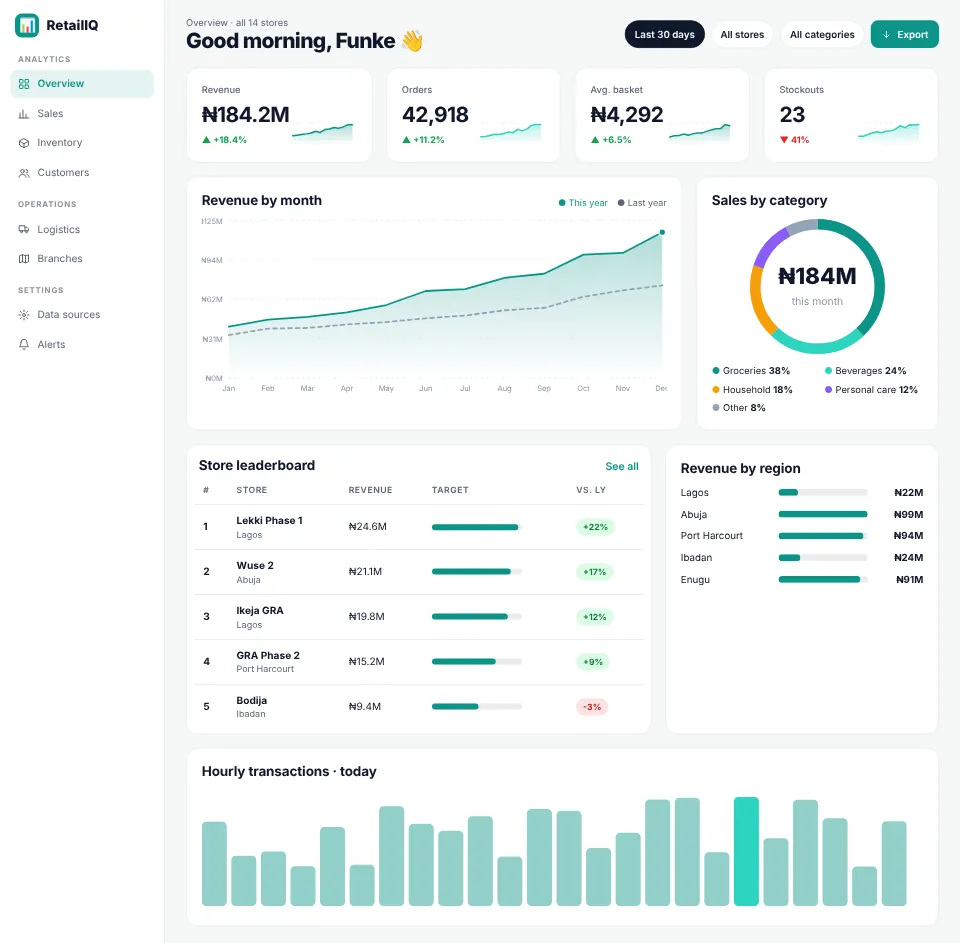Open the Inventory page
The height and width of the screenshot is (943, 960).
click(82, 143)
